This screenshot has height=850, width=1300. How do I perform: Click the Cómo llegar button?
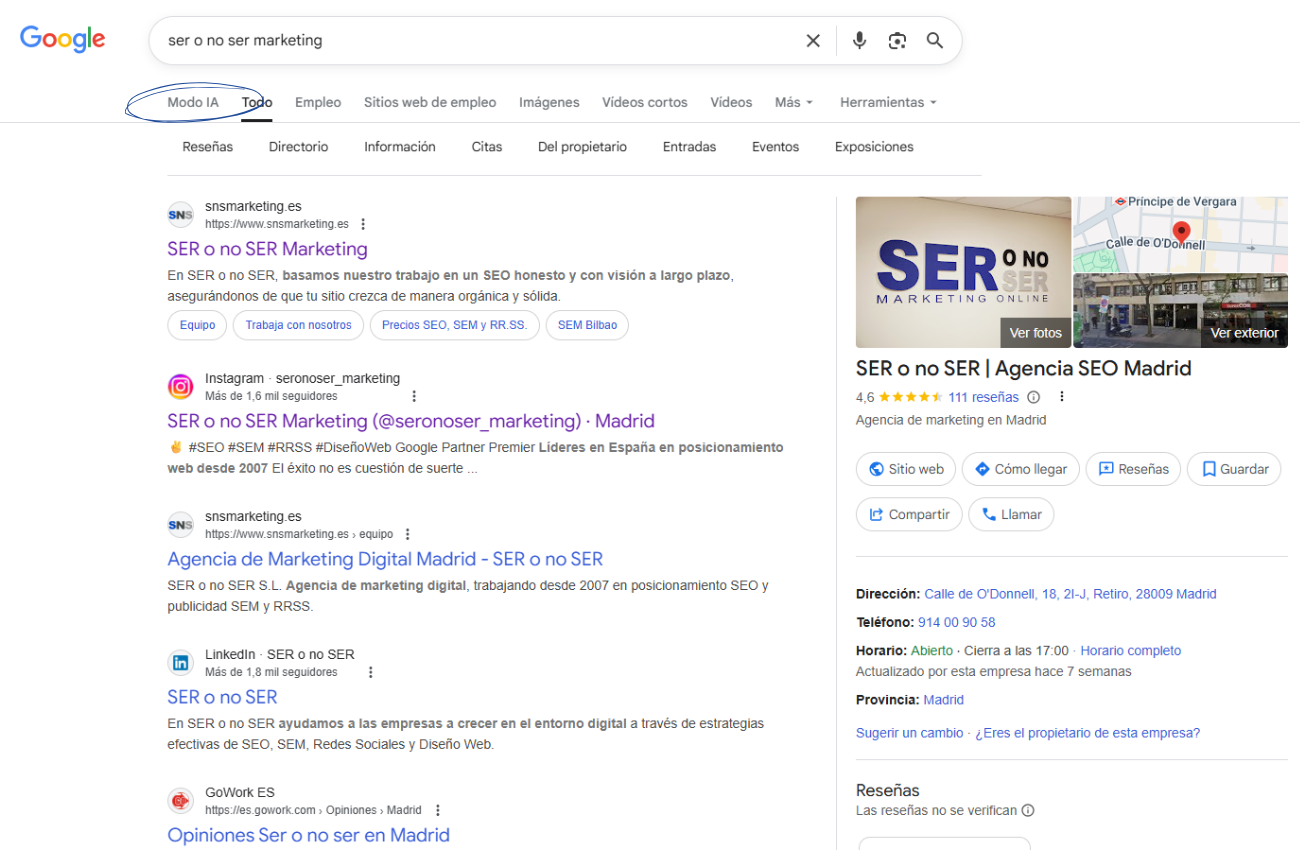click(x=1020, y=469)
